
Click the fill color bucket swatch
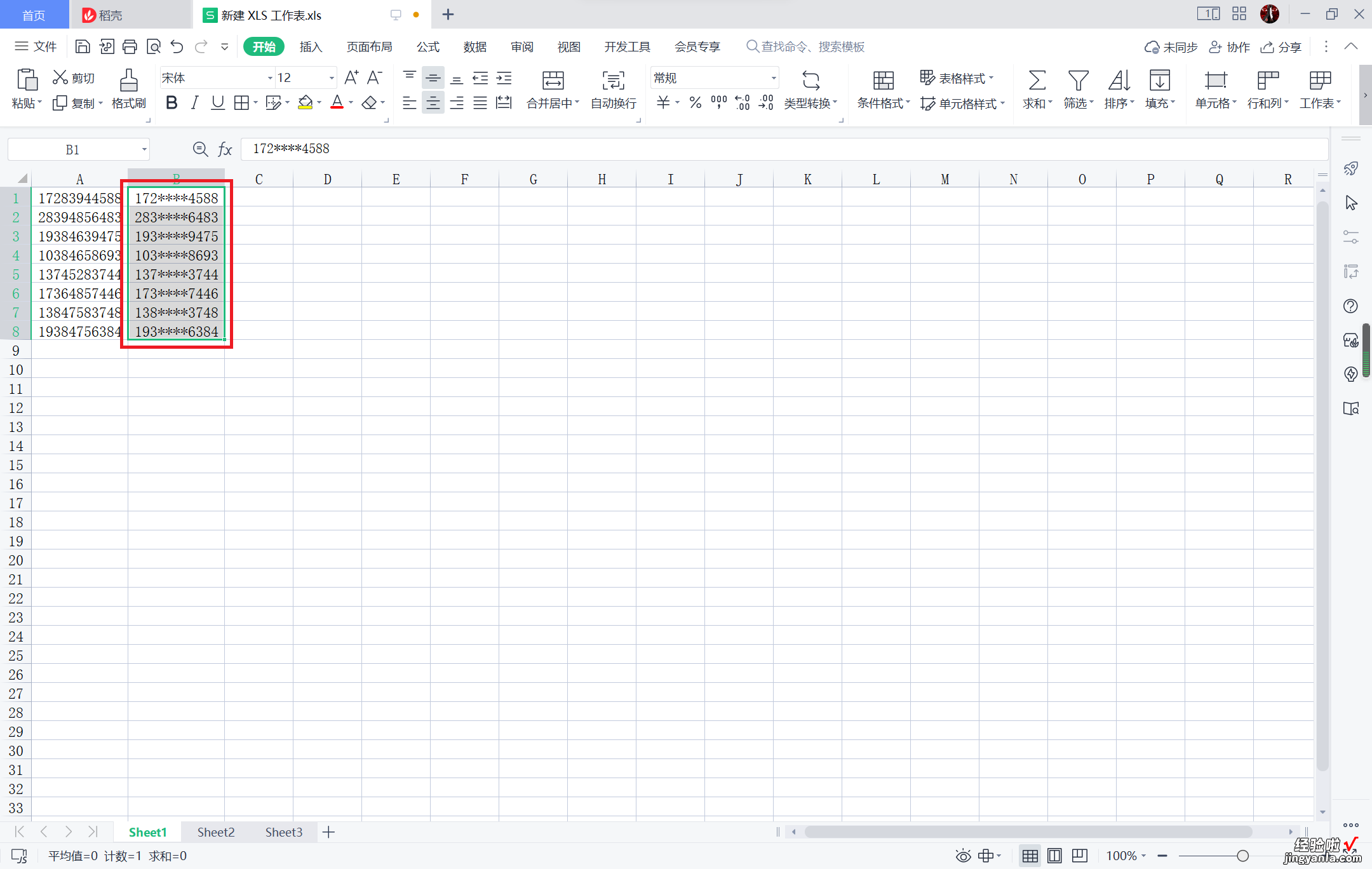[306, 102]
